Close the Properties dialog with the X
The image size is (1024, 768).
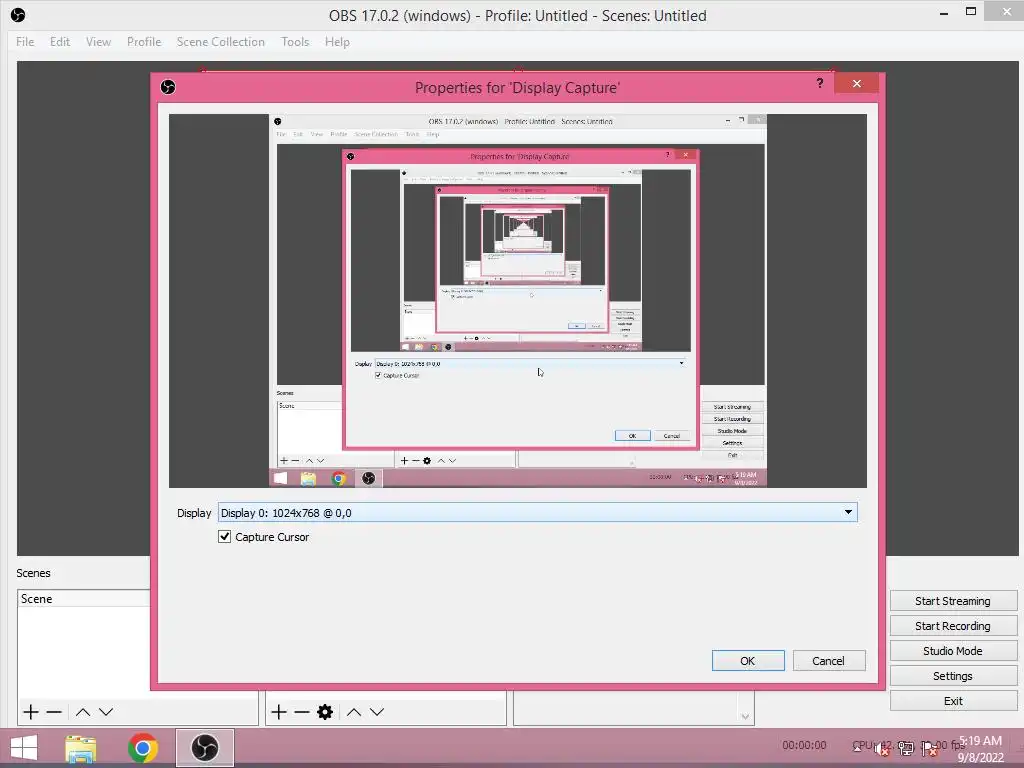(856, 84)
